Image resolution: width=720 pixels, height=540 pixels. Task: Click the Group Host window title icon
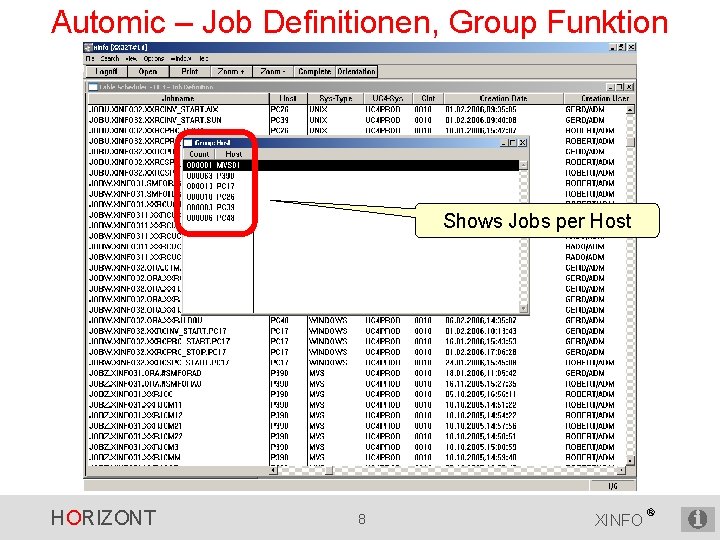[188, 143]
